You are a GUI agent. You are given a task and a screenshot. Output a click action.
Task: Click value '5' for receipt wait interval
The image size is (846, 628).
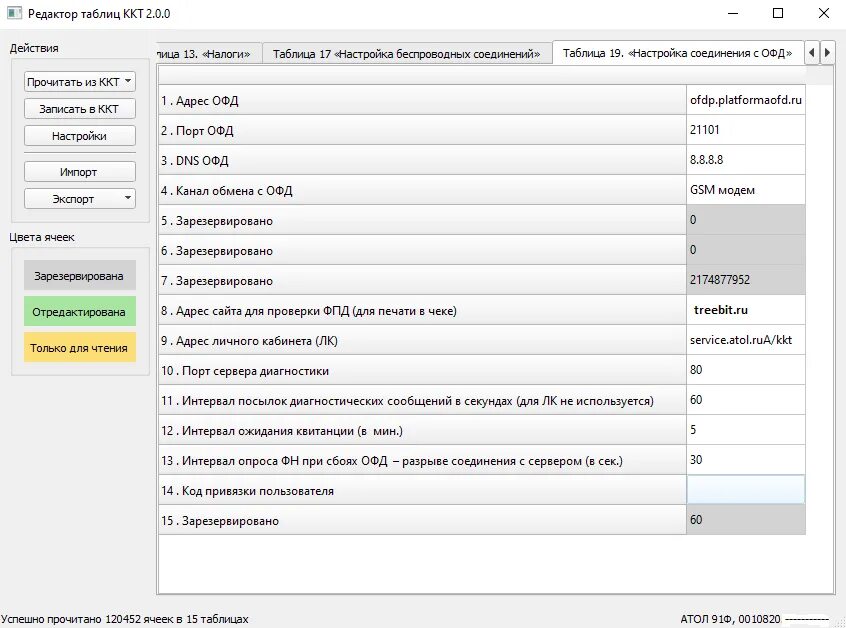pyautogui.click(x=746, y=430)
